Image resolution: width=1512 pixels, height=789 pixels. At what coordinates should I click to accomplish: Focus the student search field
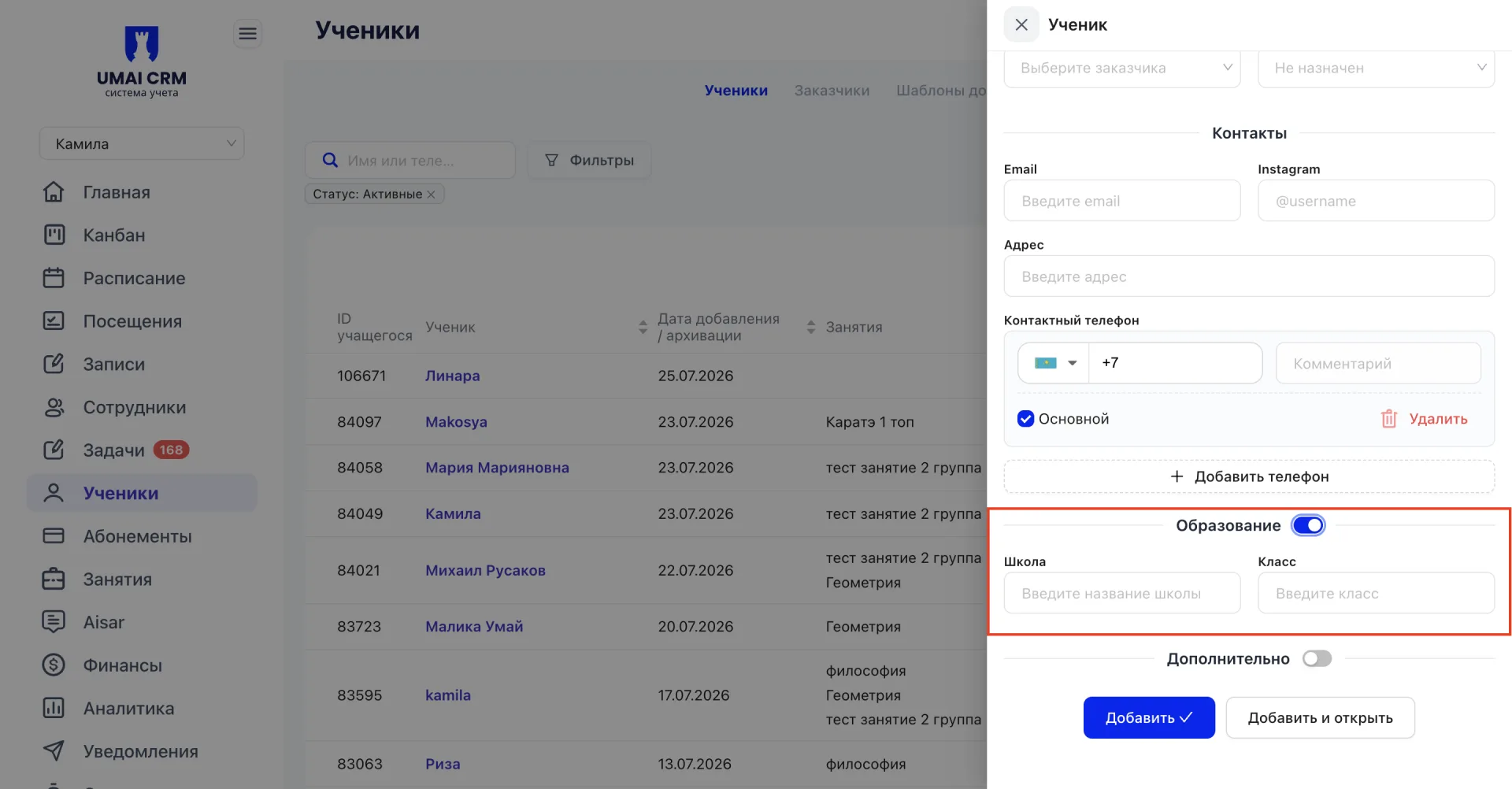[409, 160]
